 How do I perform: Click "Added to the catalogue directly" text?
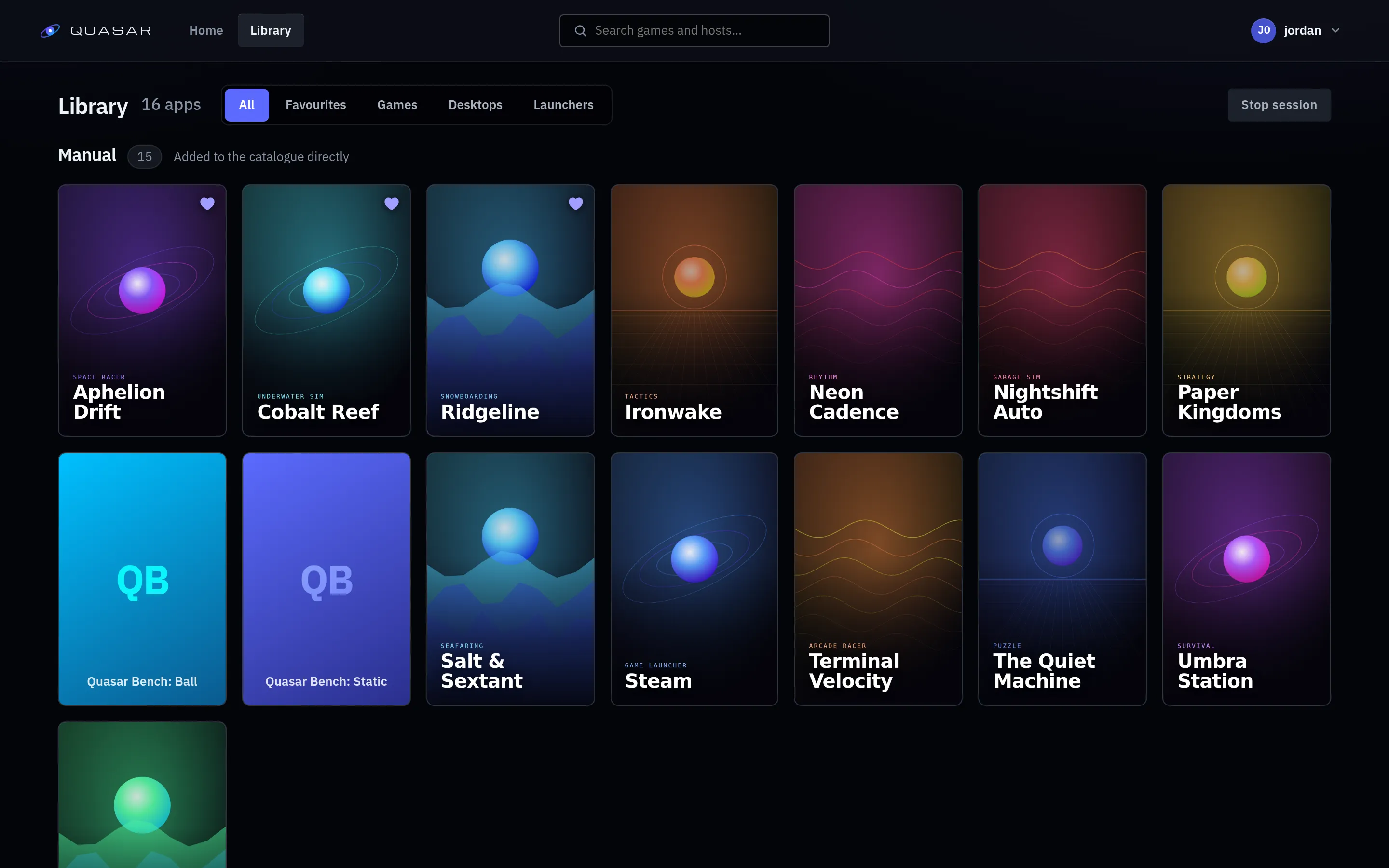[x=261, y=157]
